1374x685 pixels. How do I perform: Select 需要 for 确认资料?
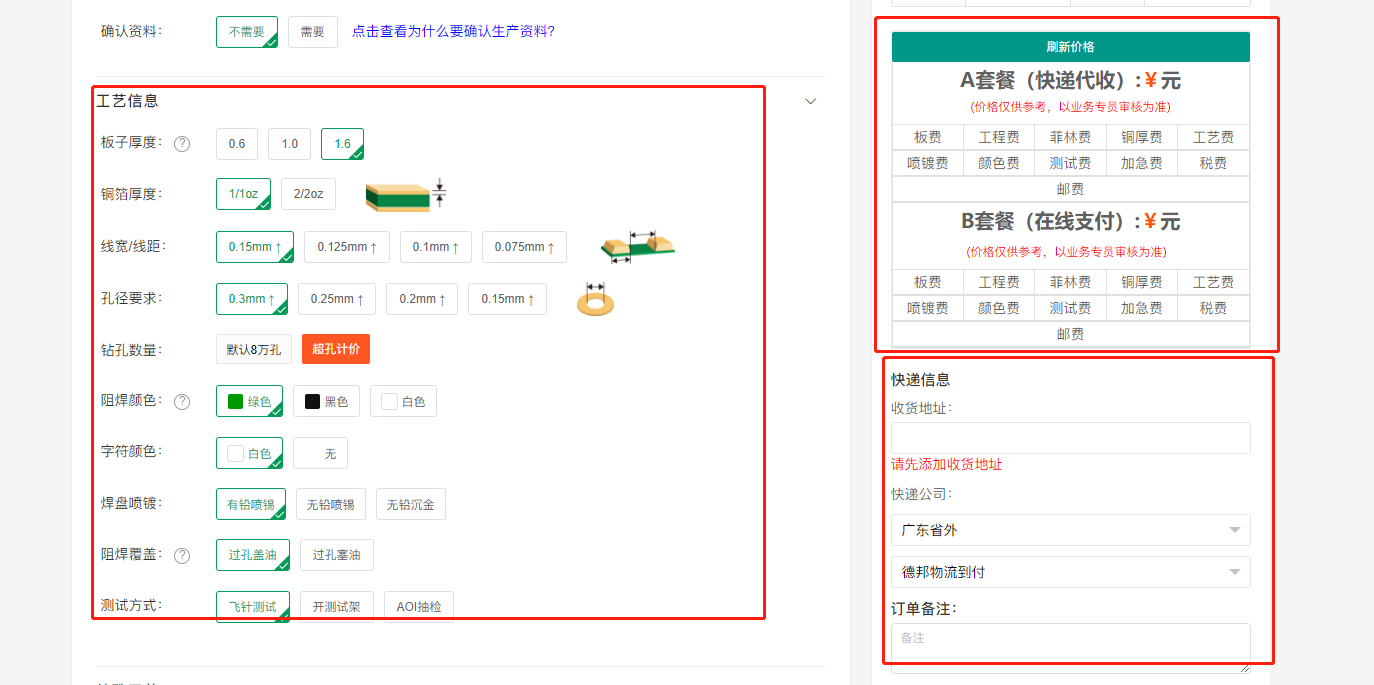(312, 31)
